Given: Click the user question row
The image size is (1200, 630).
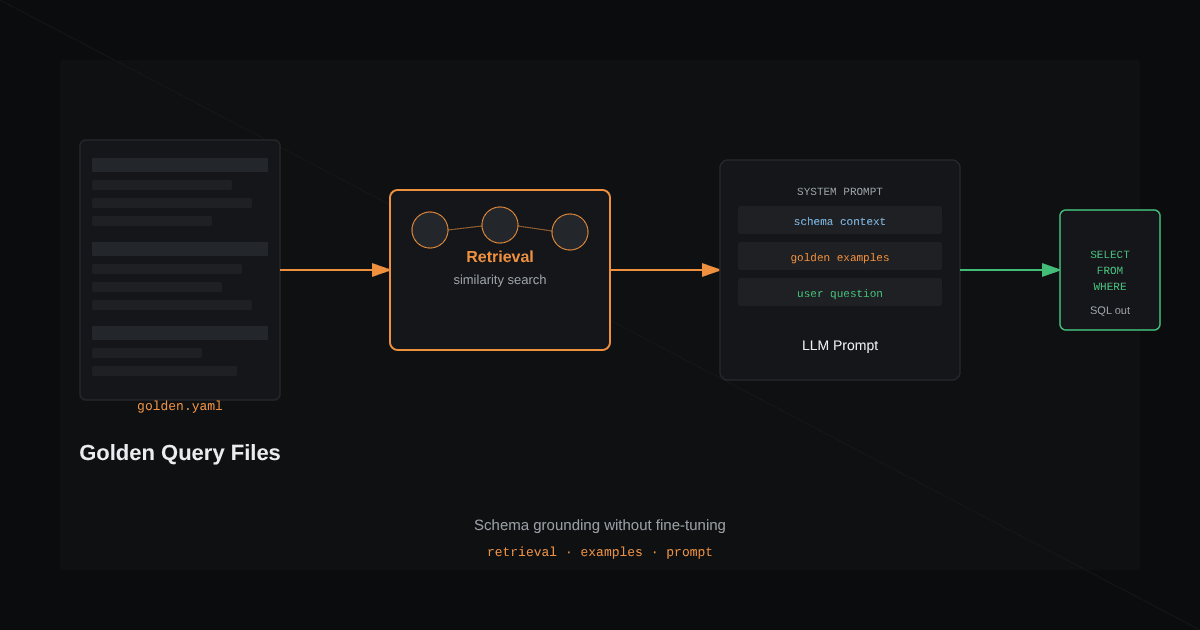Looking at the screenshot, I should click(x=840, y=292).
